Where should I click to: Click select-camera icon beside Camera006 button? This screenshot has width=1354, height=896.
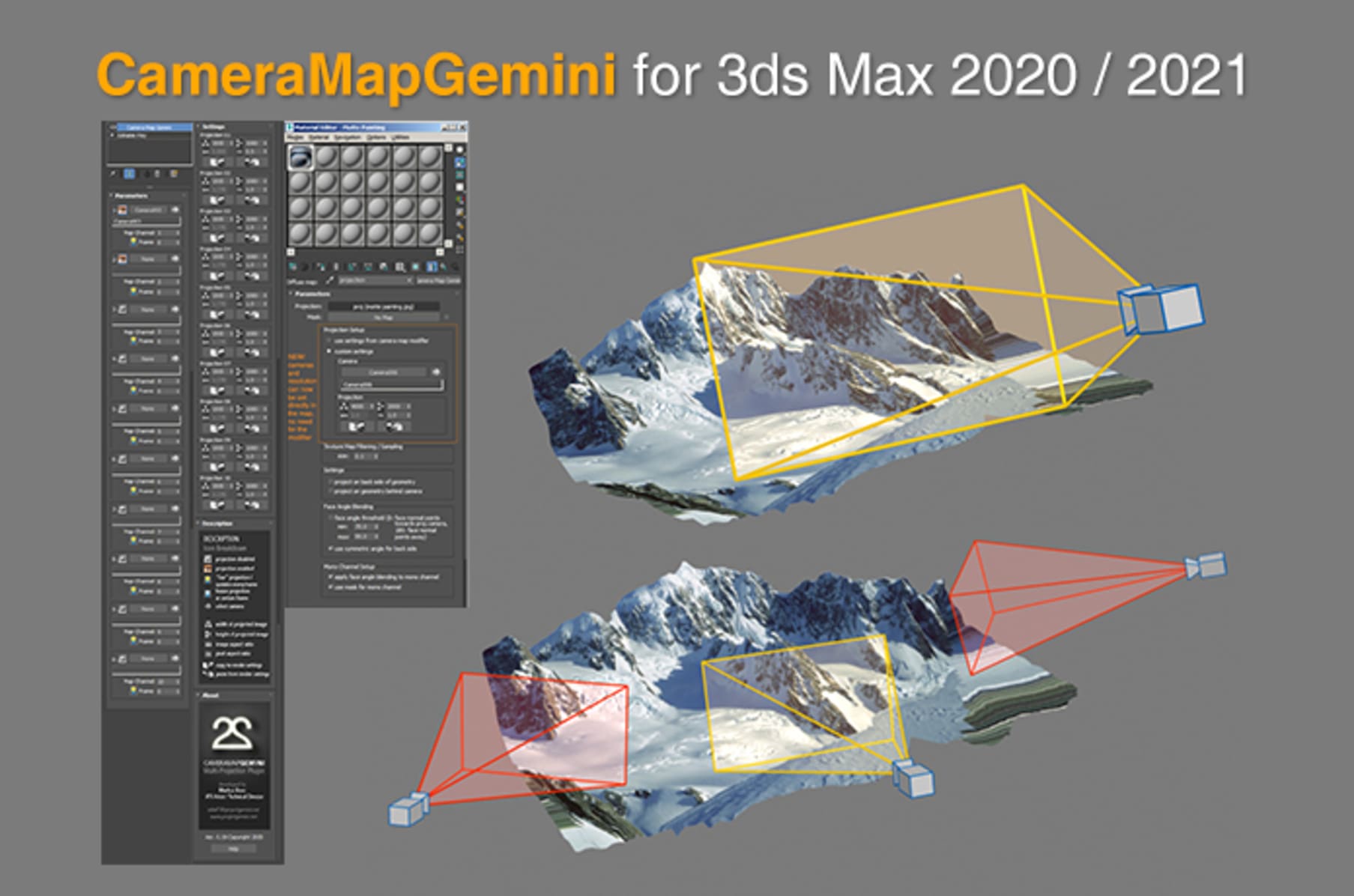pyautogui.click(x=436, y=372)
